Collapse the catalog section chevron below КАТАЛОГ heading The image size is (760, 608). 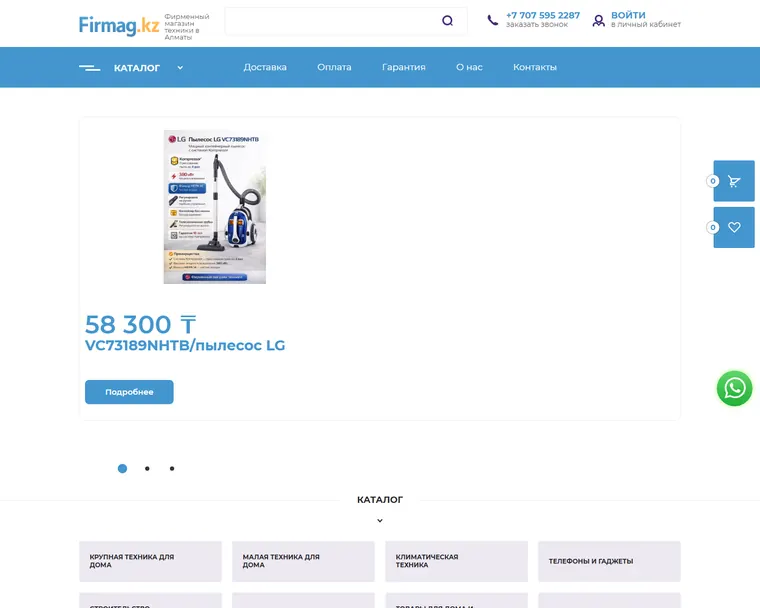tap(380, 520)
